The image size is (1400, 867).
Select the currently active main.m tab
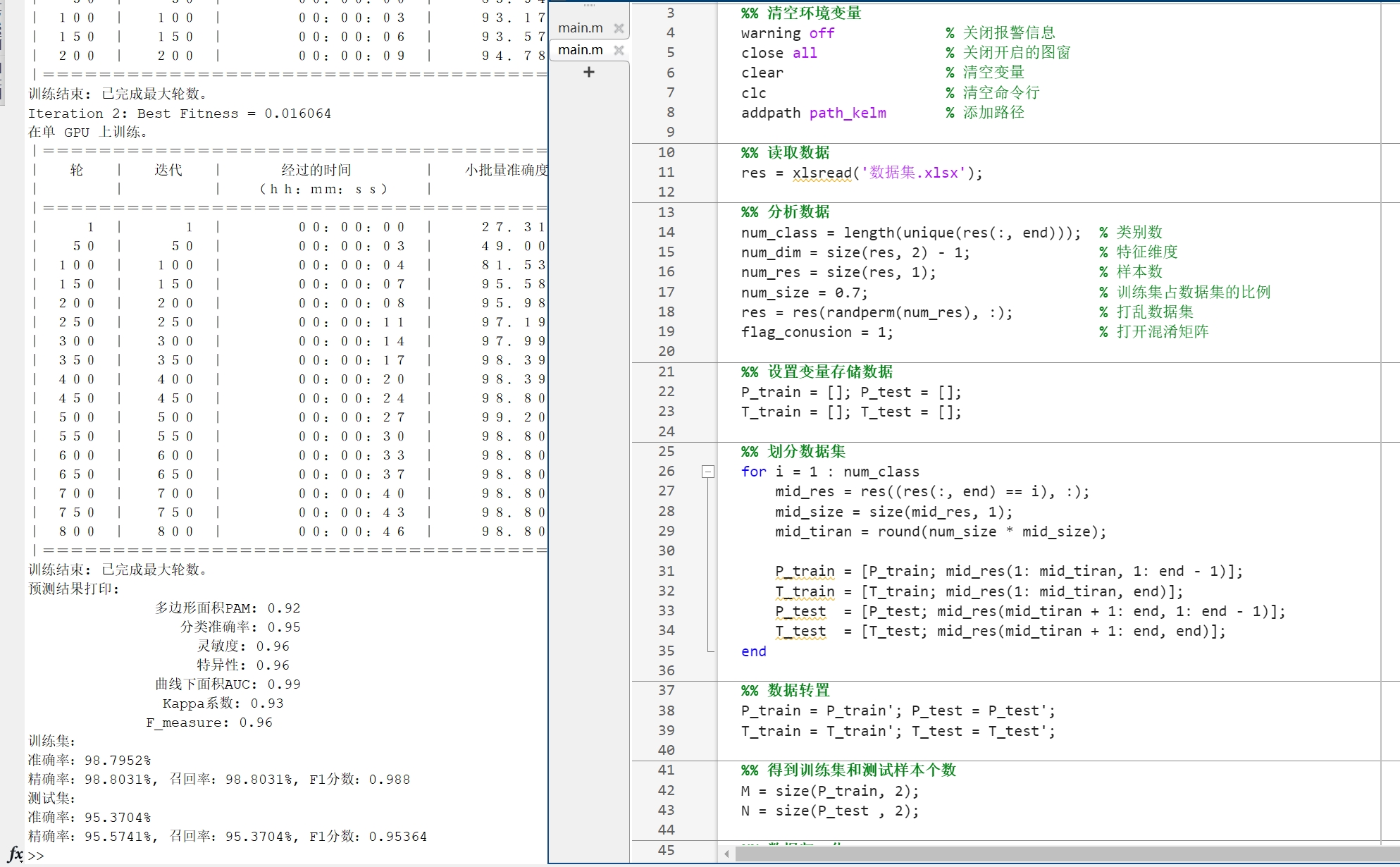click(581, 49)
